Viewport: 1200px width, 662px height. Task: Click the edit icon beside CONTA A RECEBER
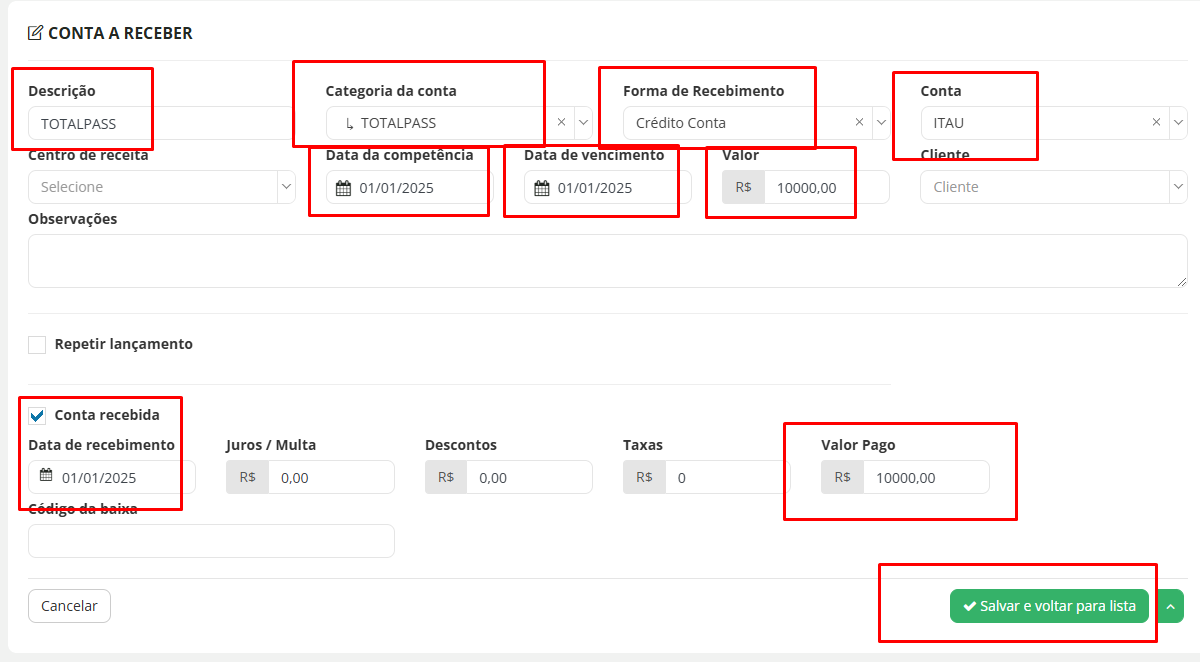coord(35,33)
